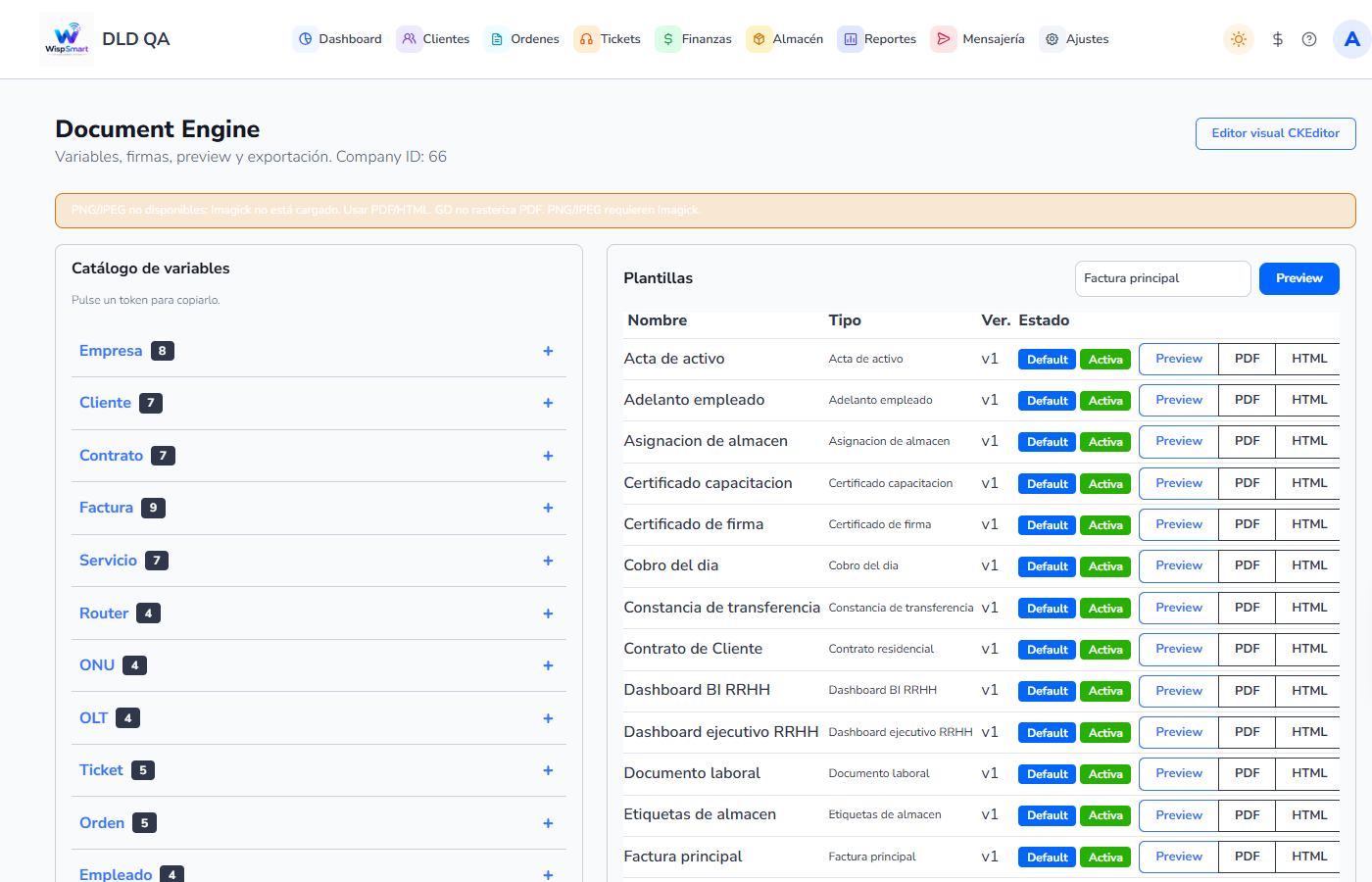Open the Finanzas menu
The image size is (1372, 882).
tap(694, 39)
